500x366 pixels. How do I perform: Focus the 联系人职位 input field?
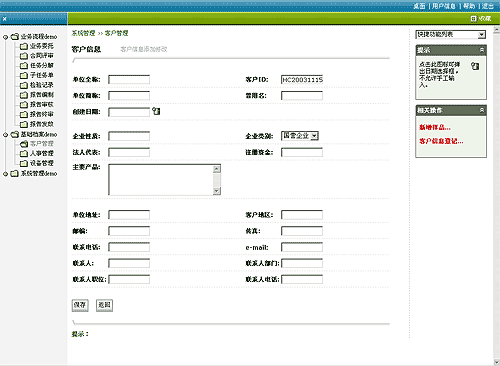(129, 279)
